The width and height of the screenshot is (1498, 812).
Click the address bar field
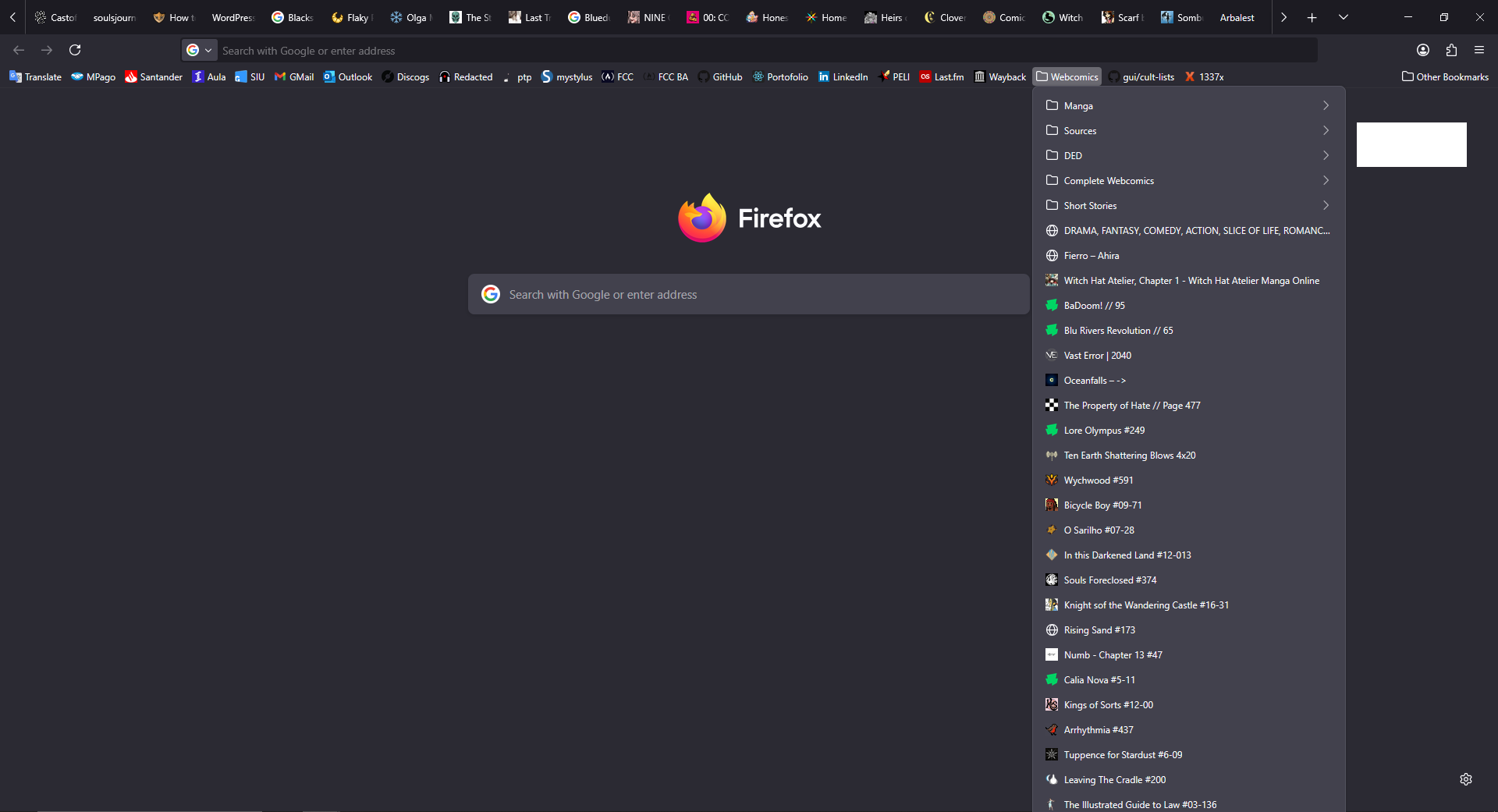tap(749, 50)
